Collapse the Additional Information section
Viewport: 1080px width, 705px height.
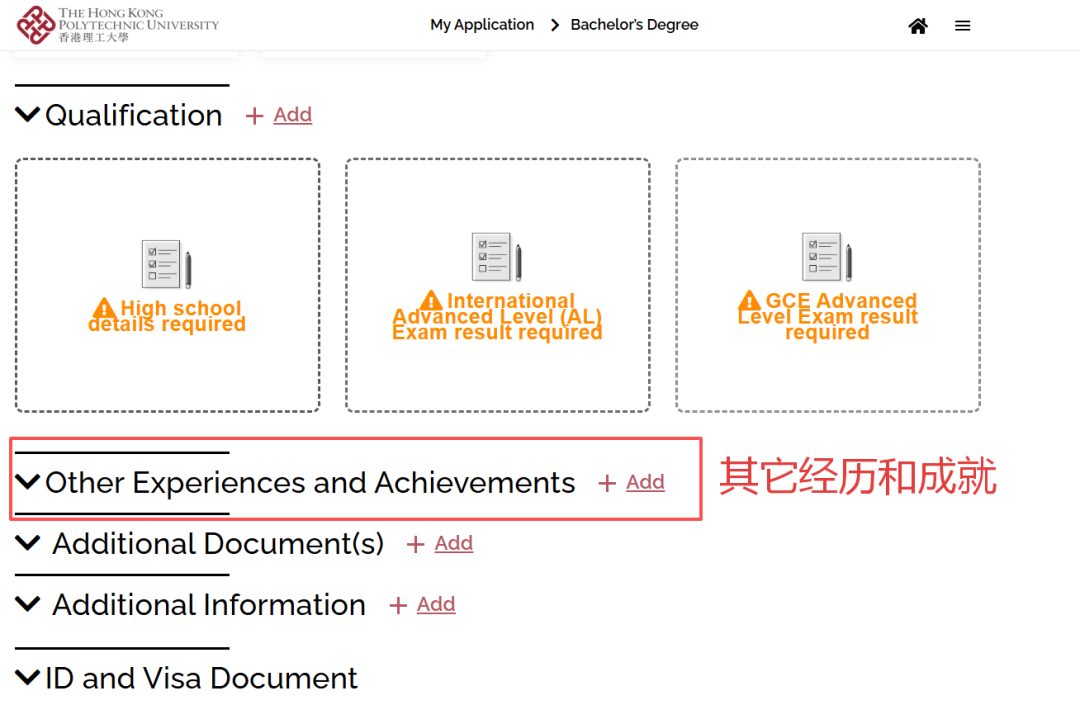(27, 604)
